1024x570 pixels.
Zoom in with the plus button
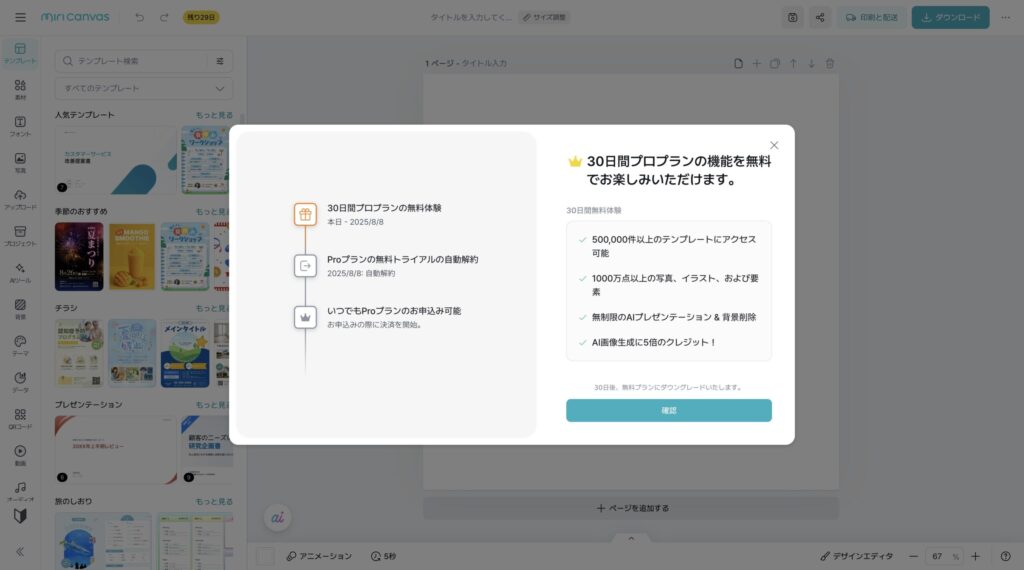pyautogui.click(x=975, y=556)
